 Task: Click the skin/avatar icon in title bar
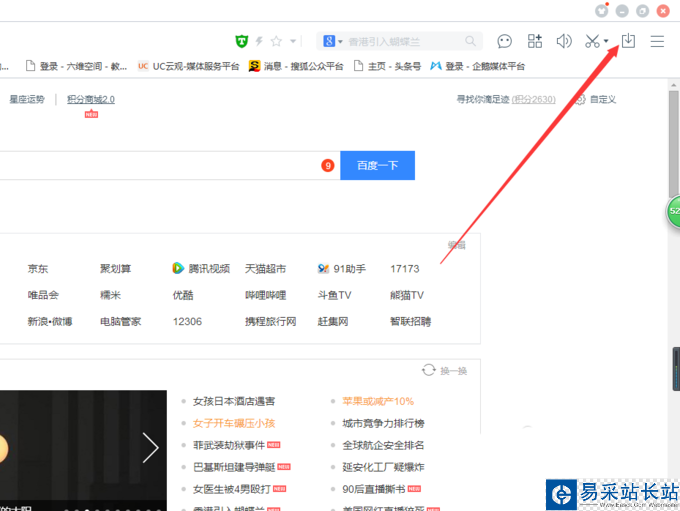[602, 10]
